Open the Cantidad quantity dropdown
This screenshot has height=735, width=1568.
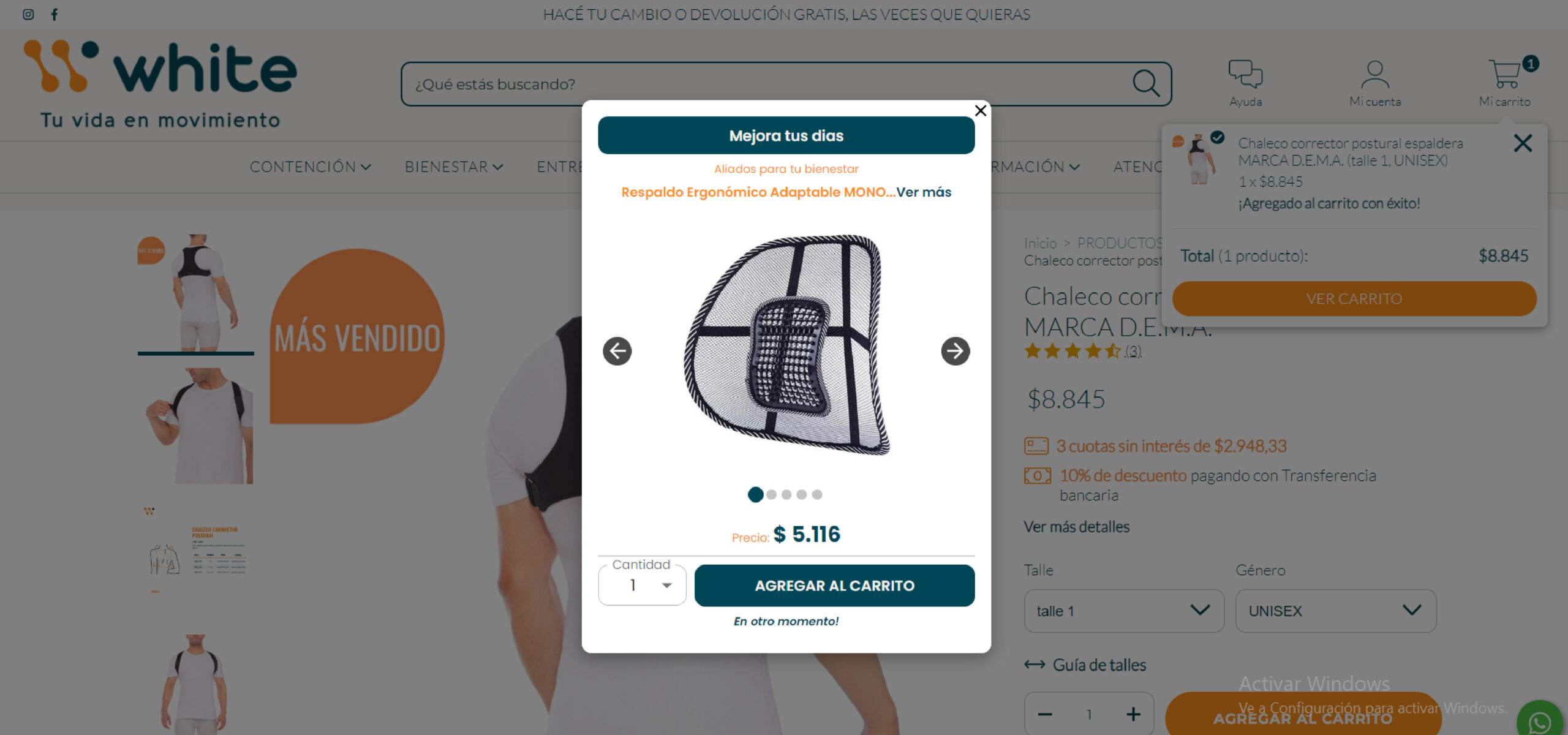click(x=642, y=585)
